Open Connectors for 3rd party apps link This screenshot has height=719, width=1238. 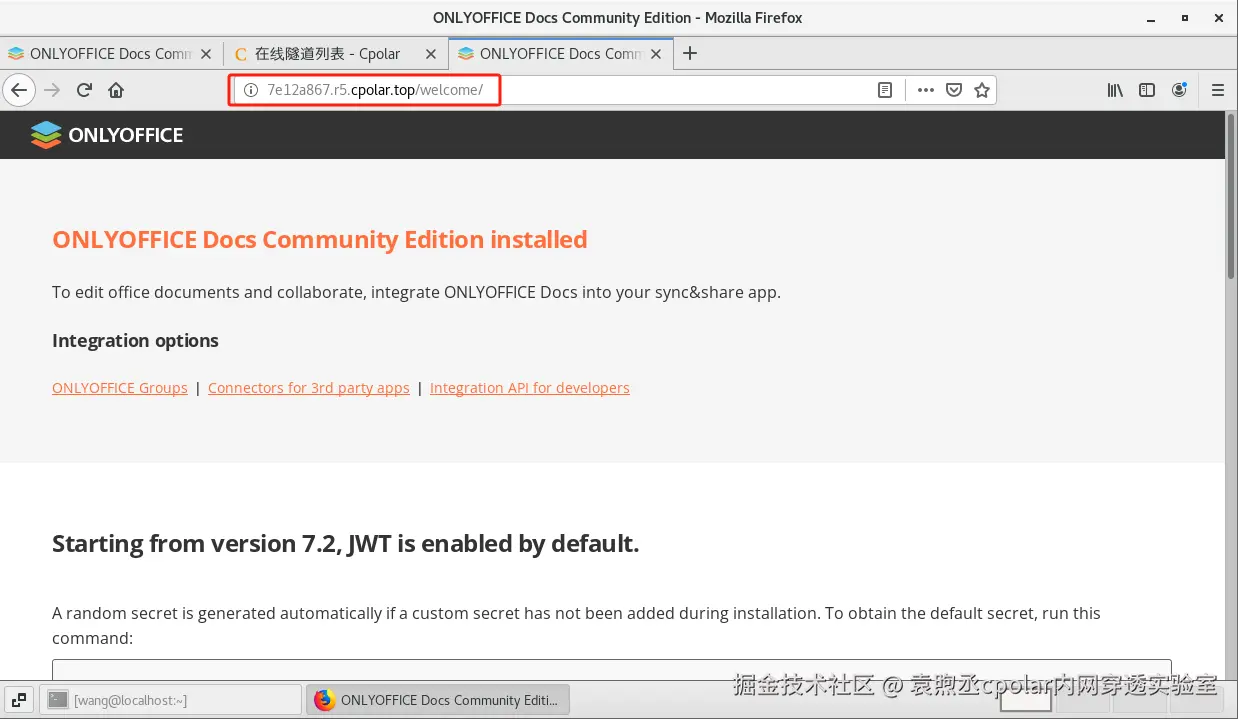pos(309,388)
